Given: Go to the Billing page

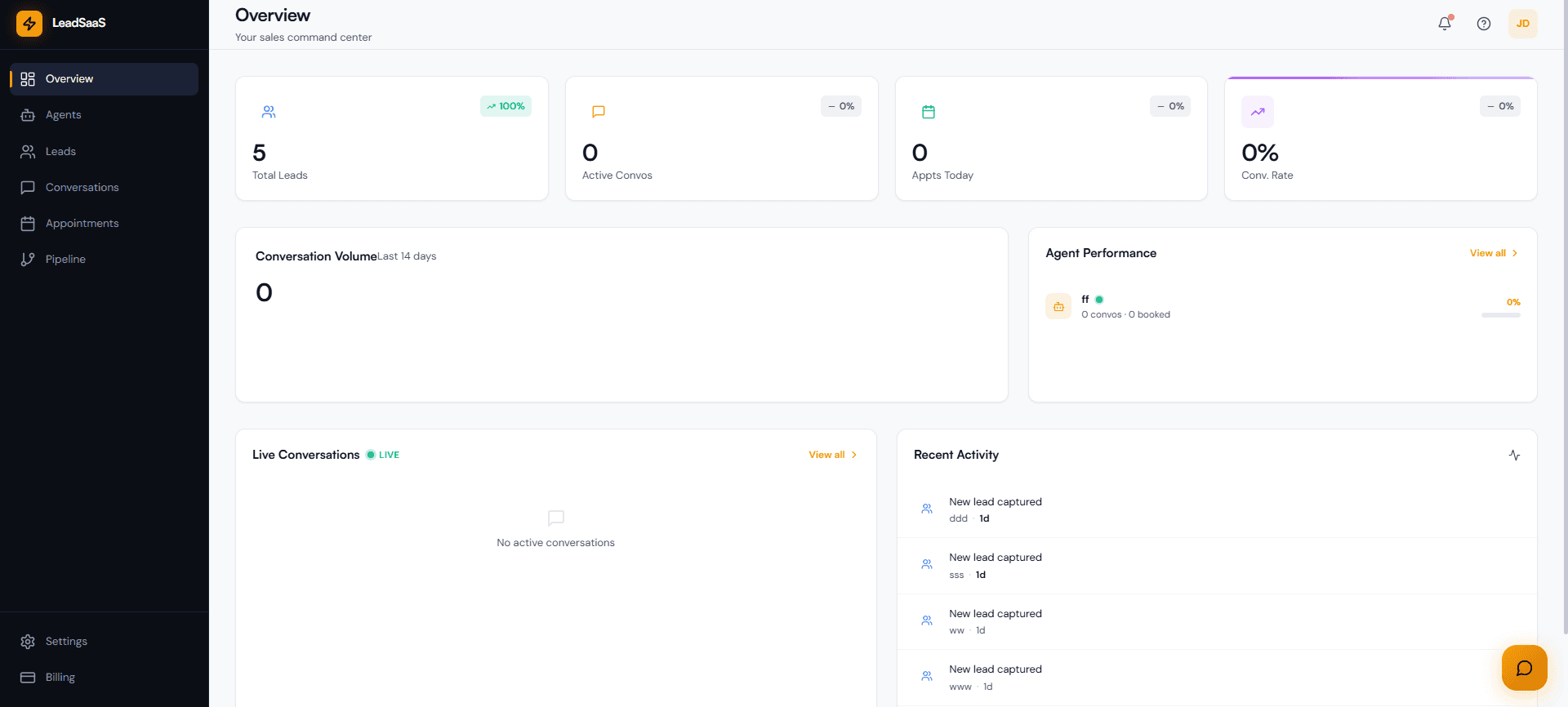Looking at the screenshot, I should tap(104, 677).
